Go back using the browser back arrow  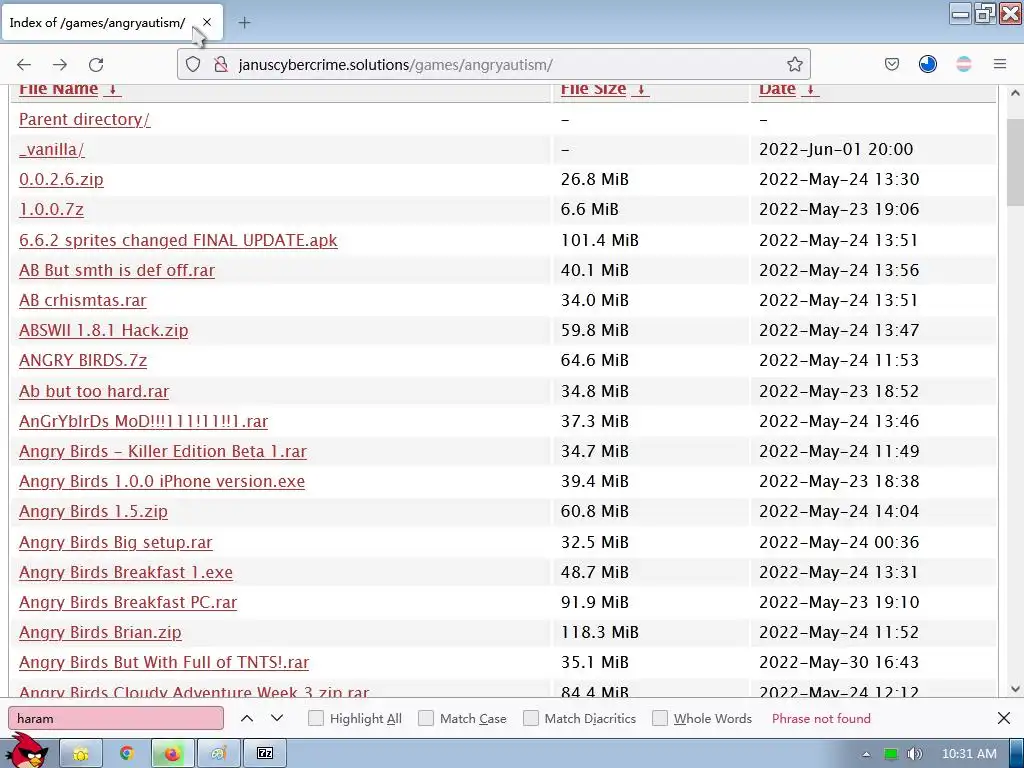tap(24, 65)
